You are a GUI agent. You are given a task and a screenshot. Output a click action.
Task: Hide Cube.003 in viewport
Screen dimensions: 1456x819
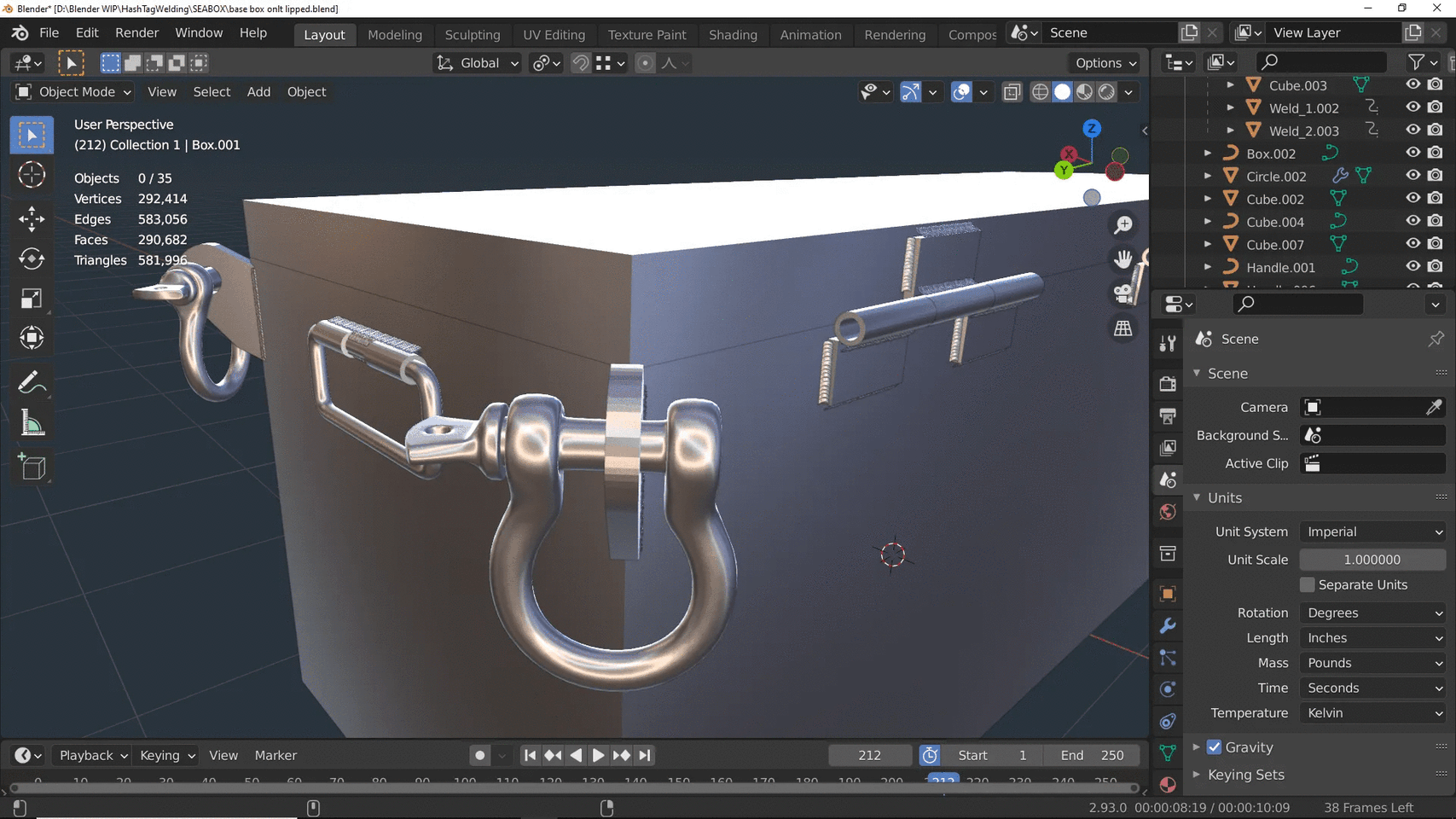point(1412,84)
